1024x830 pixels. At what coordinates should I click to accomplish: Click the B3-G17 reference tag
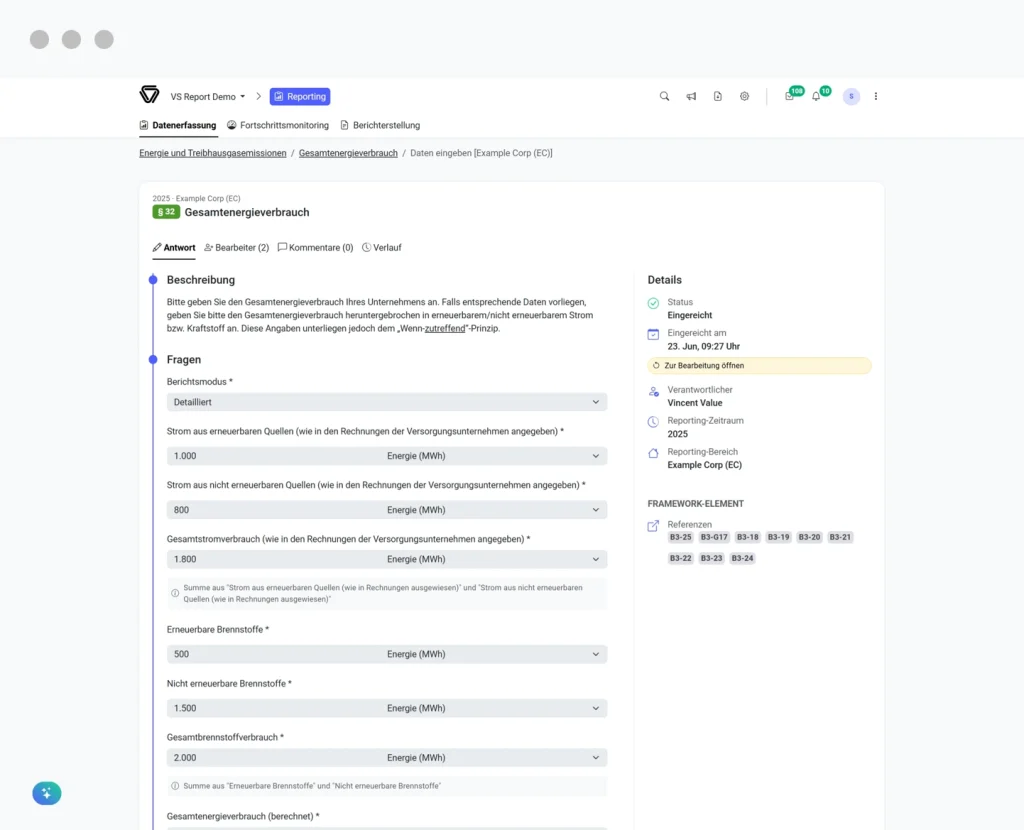point(714,537)
